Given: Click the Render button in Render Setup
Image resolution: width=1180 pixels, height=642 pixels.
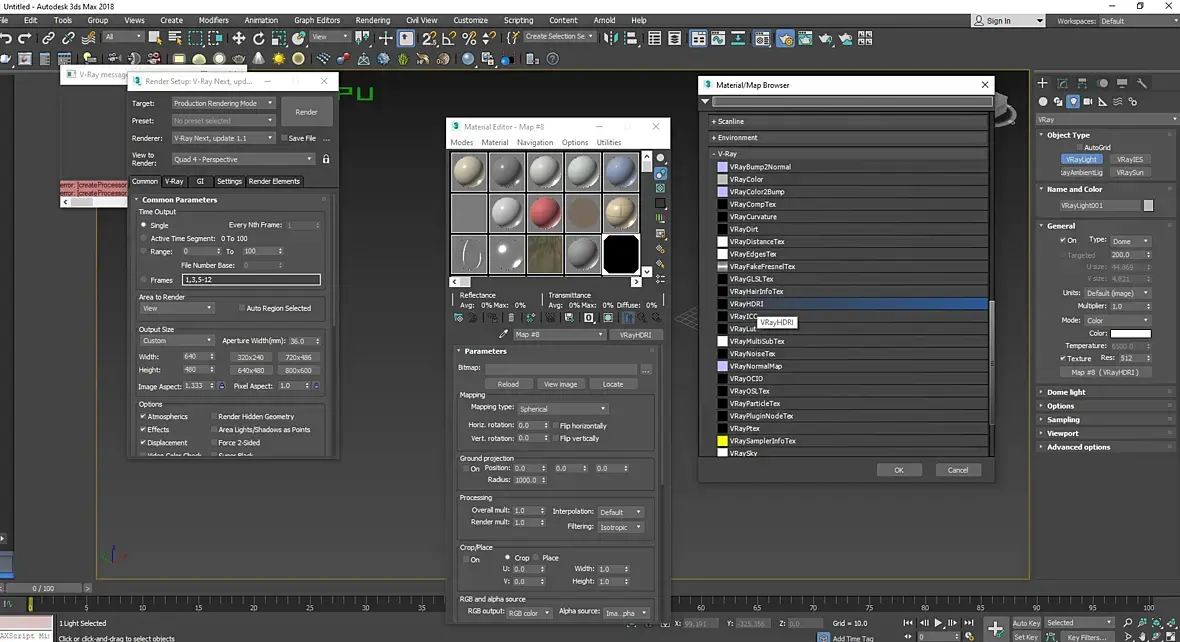Looking at the screenshot, I should coord(306,112).
